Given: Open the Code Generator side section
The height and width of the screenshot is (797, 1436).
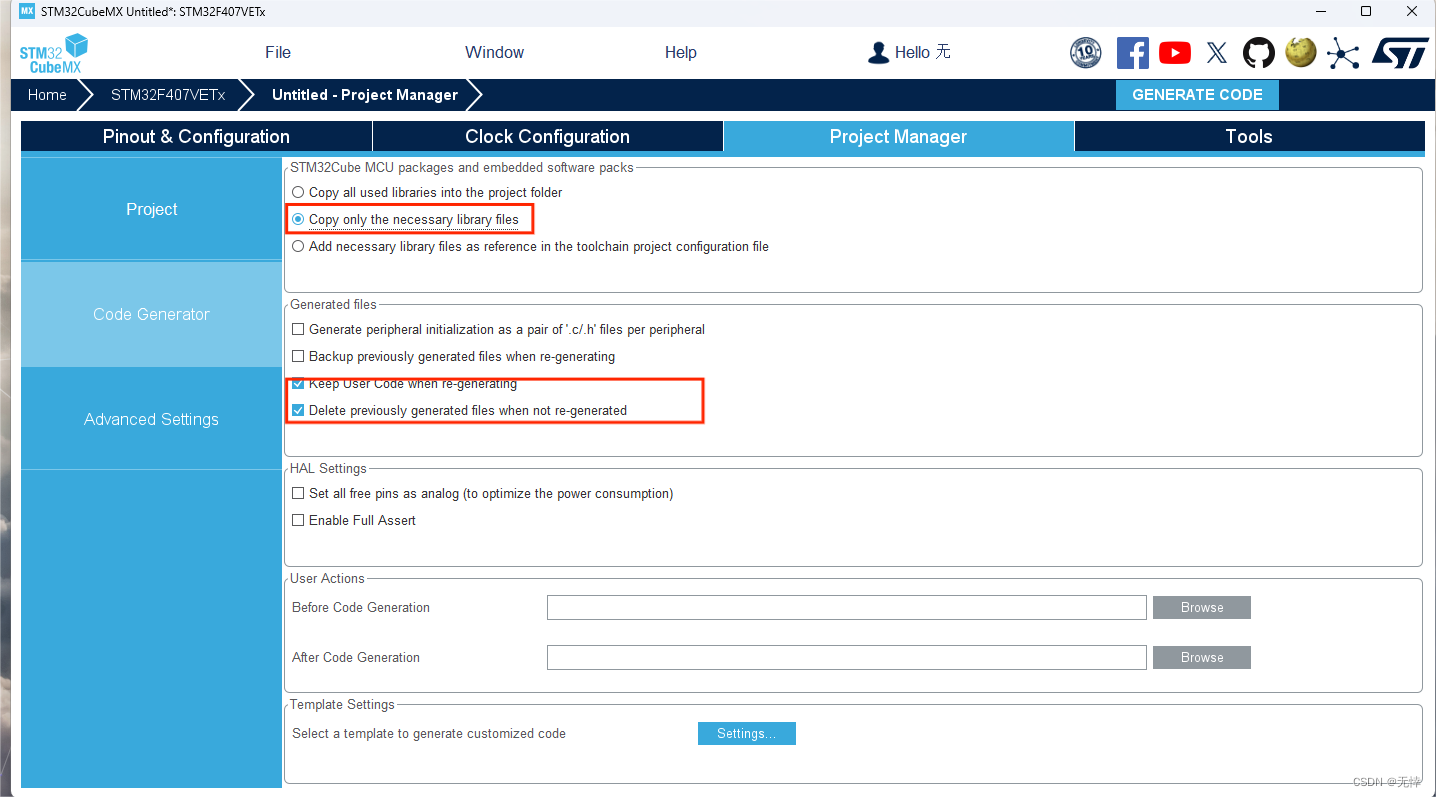Looking at the screenshot, I should [x=151, y=314].
